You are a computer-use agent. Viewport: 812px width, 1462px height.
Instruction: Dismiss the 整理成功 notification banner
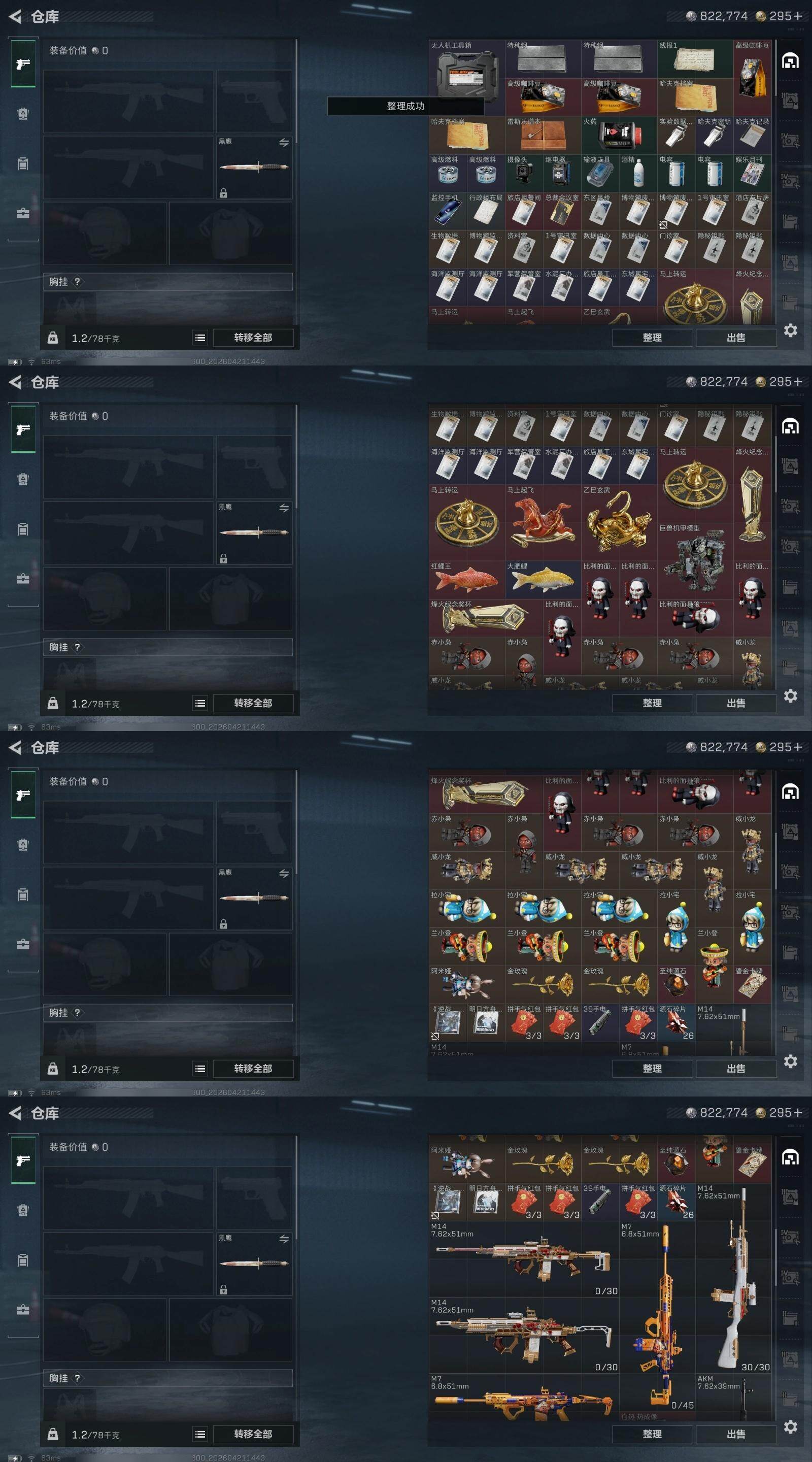click(405, 106)
